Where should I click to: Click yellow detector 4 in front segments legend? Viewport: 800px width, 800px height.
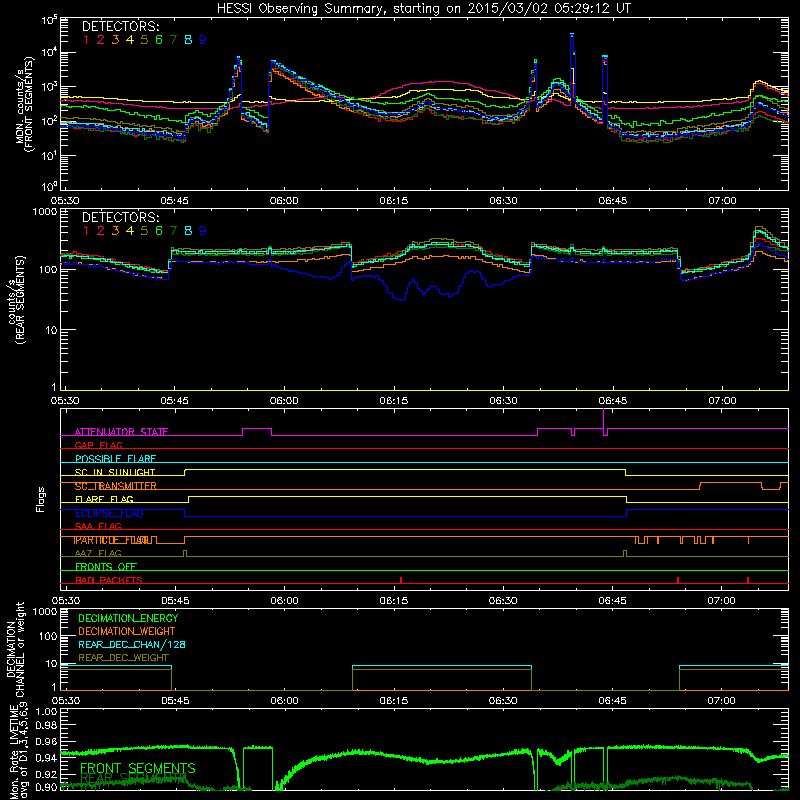(x=130, y=40)
